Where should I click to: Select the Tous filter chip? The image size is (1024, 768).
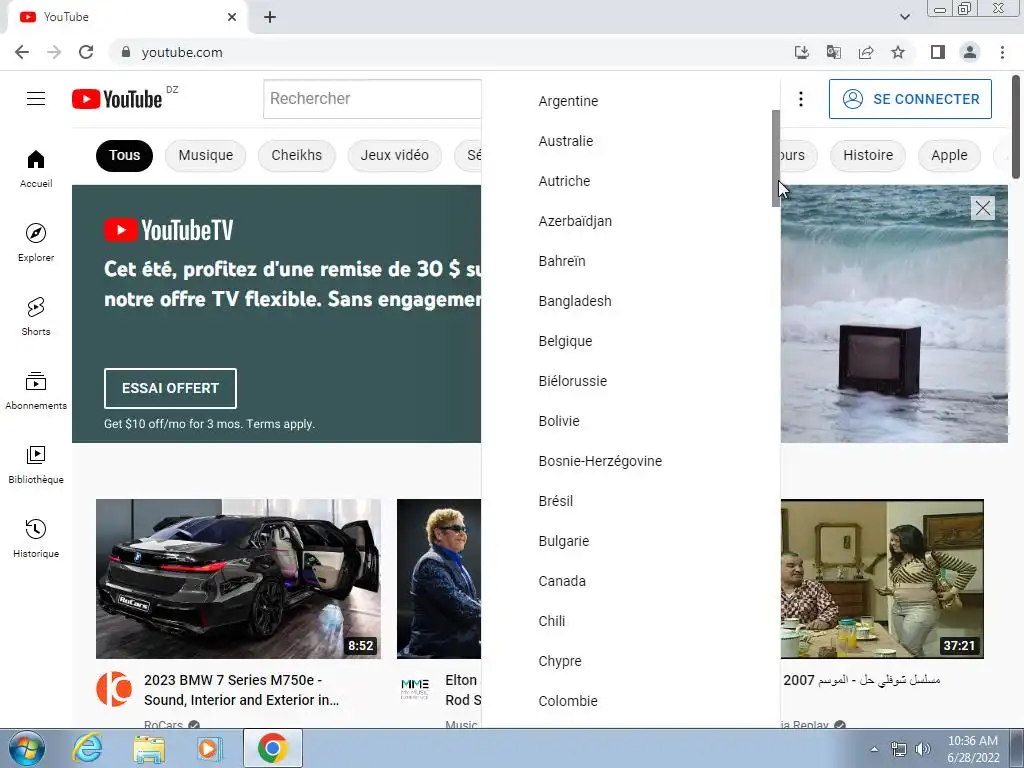(125, 155)
